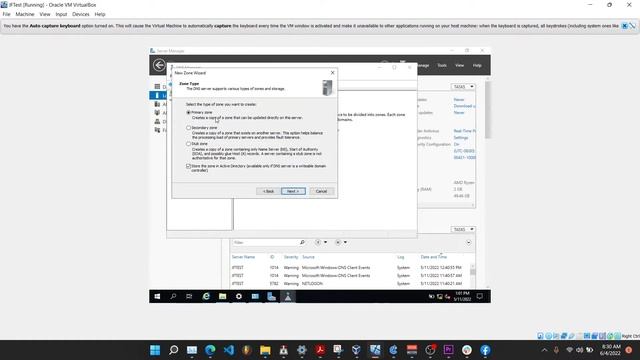Open the upper TASKS dropdown
This screenshot has width=640, height=360.
(x=463, y=87)
